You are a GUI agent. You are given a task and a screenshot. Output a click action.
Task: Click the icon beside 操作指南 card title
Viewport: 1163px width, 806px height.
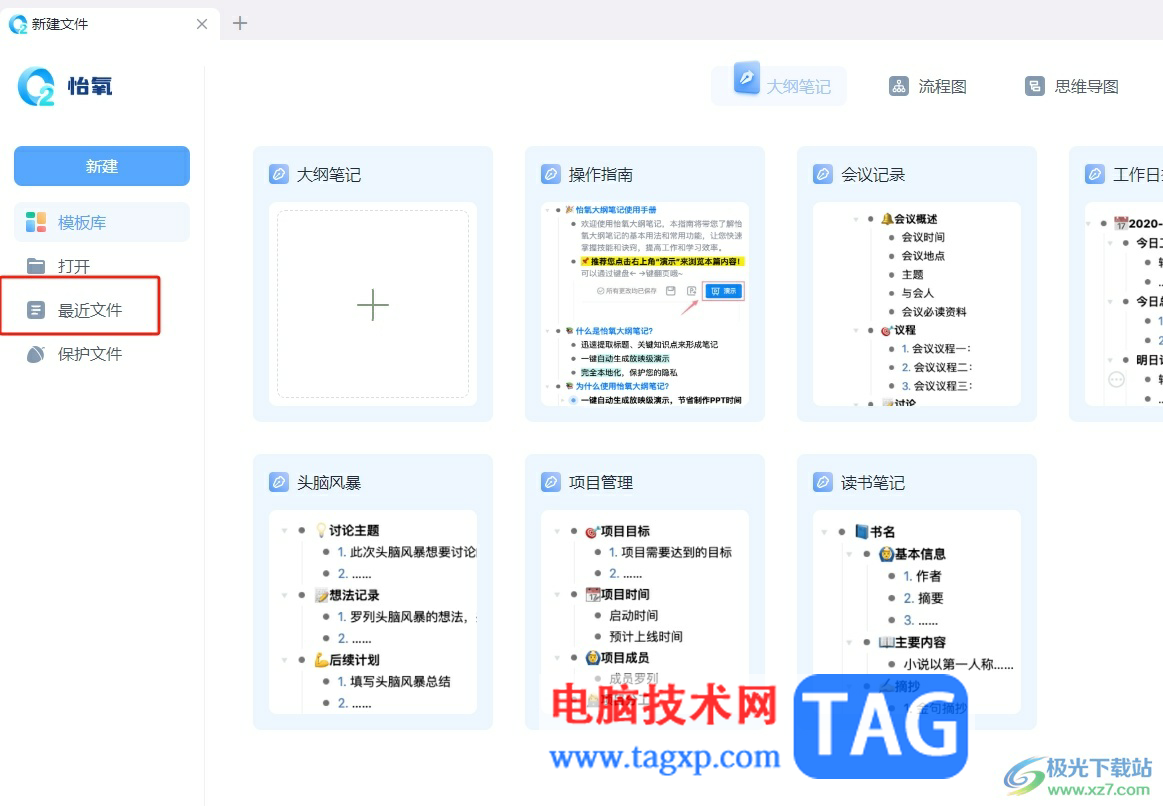[551, 174]
